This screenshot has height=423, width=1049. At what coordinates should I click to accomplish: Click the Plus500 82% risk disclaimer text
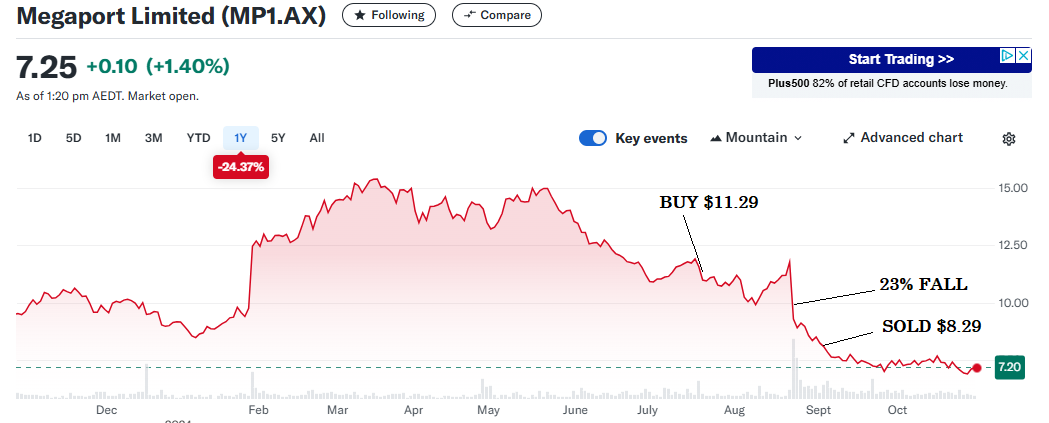click(888, 84)
